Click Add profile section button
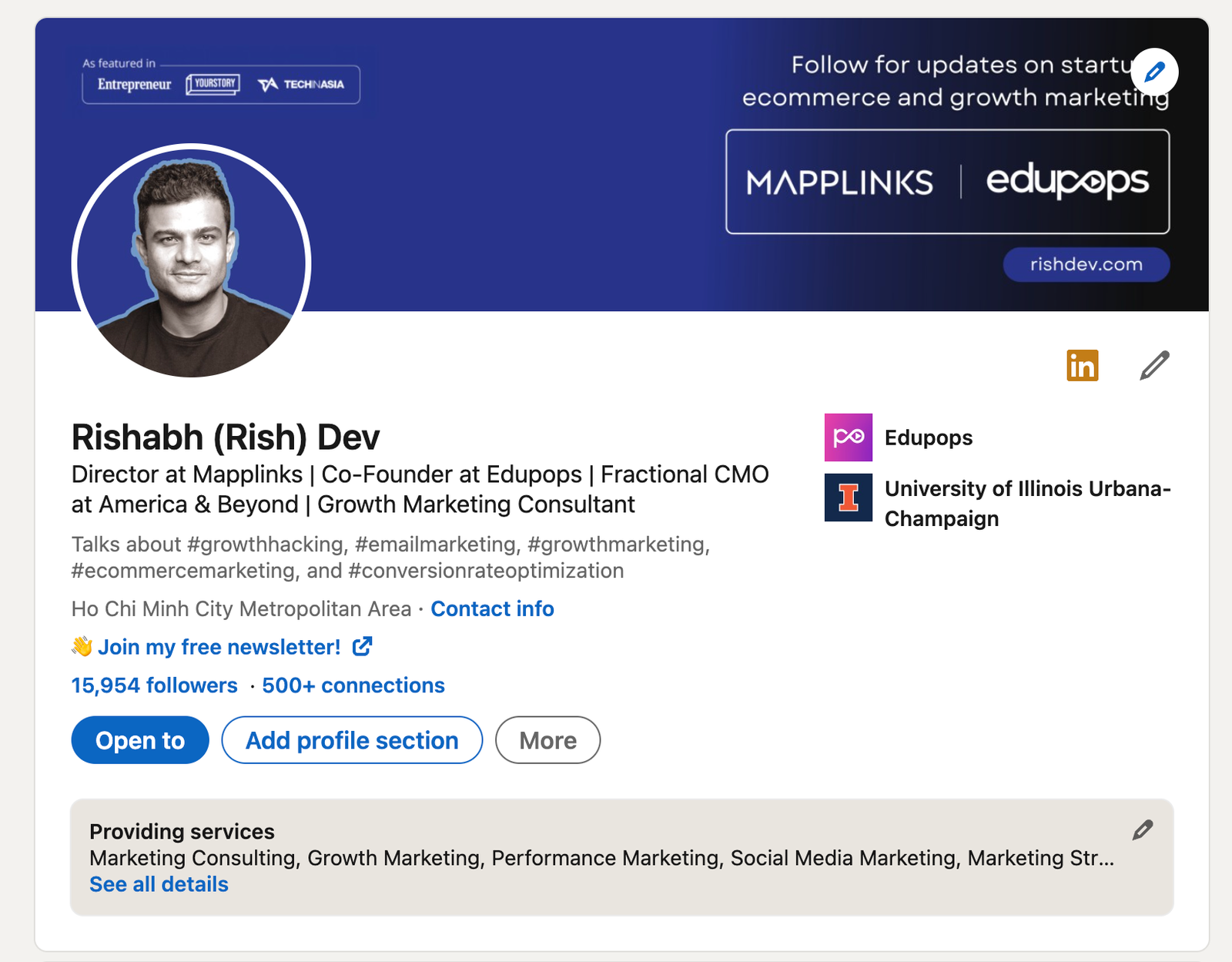1232x962 pixels. (352, 740)
